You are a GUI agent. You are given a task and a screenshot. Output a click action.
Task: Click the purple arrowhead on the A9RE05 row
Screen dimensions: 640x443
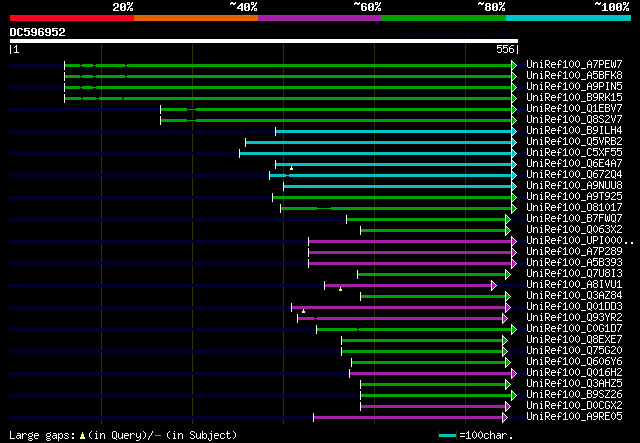coord(505,417)
